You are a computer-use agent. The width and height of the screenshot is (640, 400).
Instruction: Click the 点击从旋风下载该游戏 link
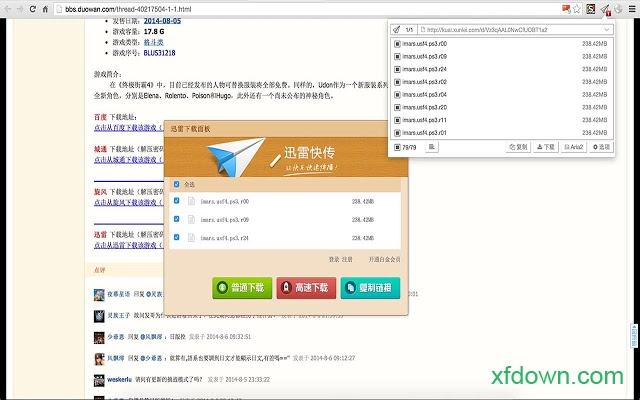[x=129, y=202]
